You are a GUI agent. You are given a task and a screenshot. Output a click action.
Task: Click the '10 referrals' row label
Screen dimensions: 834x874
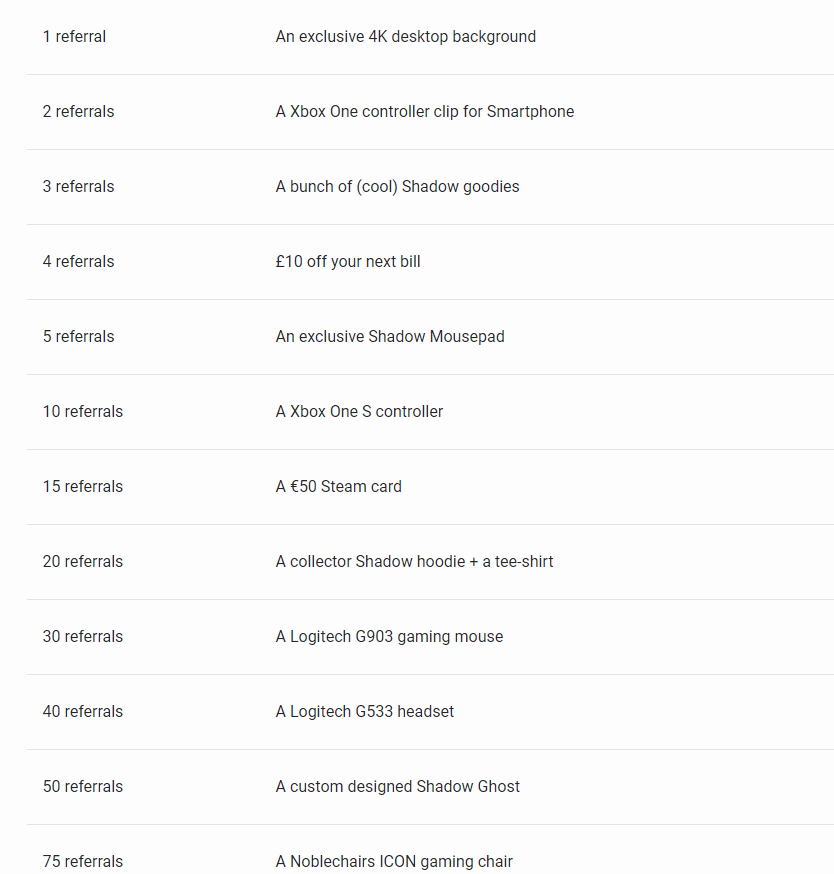[x=83, y=411]
